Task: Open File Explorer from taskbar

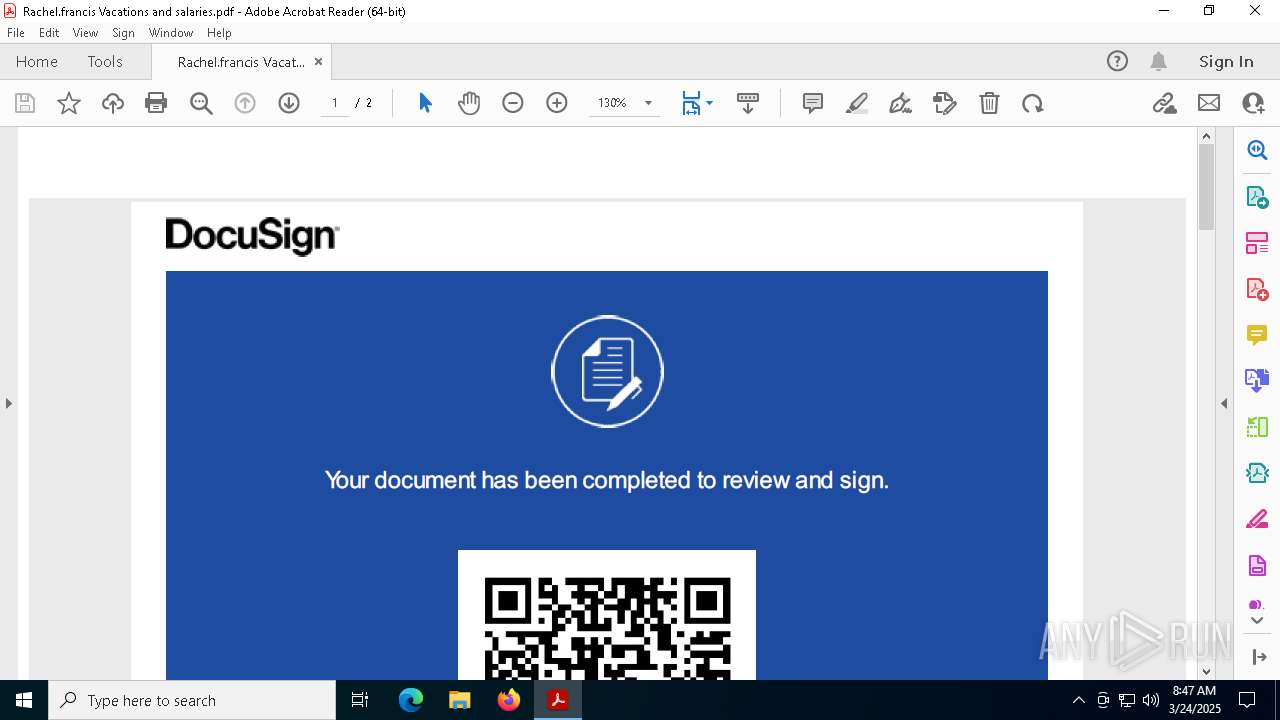Action: tap(460, 700)
